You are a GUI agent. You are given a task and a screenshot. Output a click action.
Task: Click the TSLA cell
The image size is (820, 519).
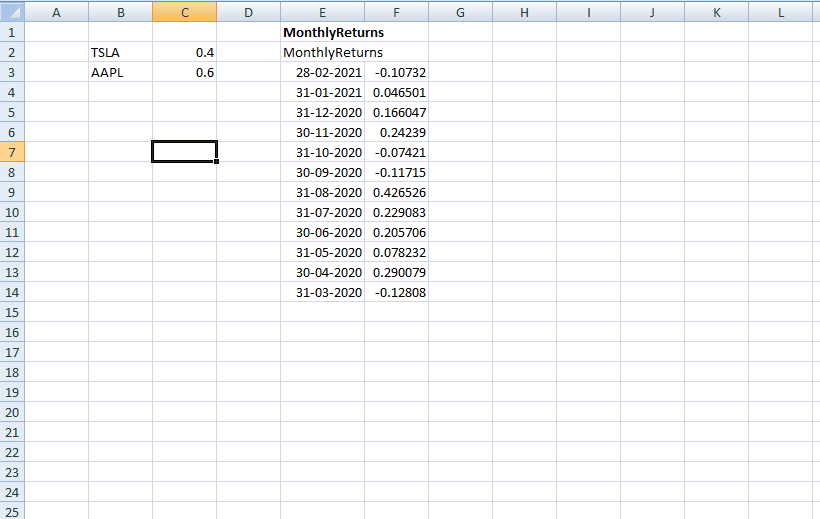(x=121, y=52)
